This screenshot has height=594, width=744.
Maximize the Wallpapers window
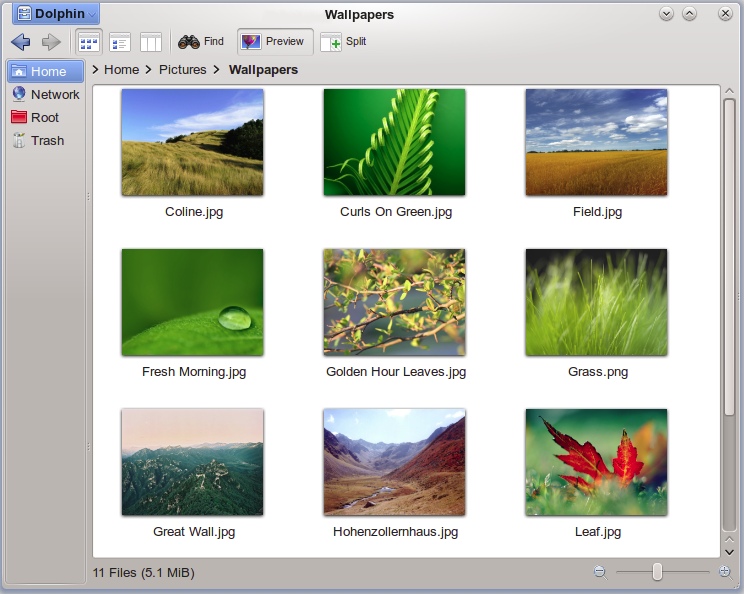click(x=689, y=14)
